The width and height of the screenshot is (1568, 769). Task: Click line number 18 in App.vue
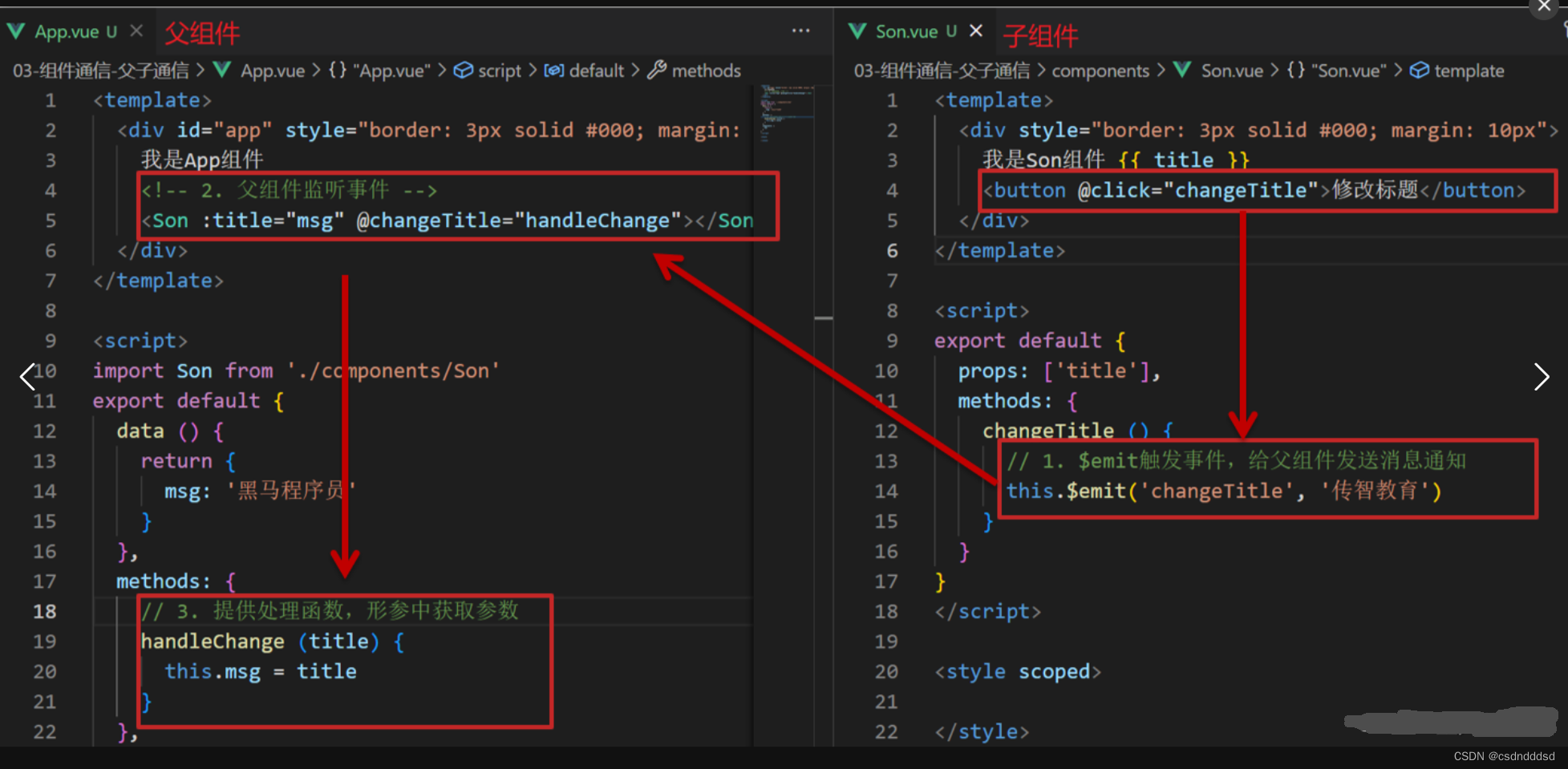coord(45,611)
